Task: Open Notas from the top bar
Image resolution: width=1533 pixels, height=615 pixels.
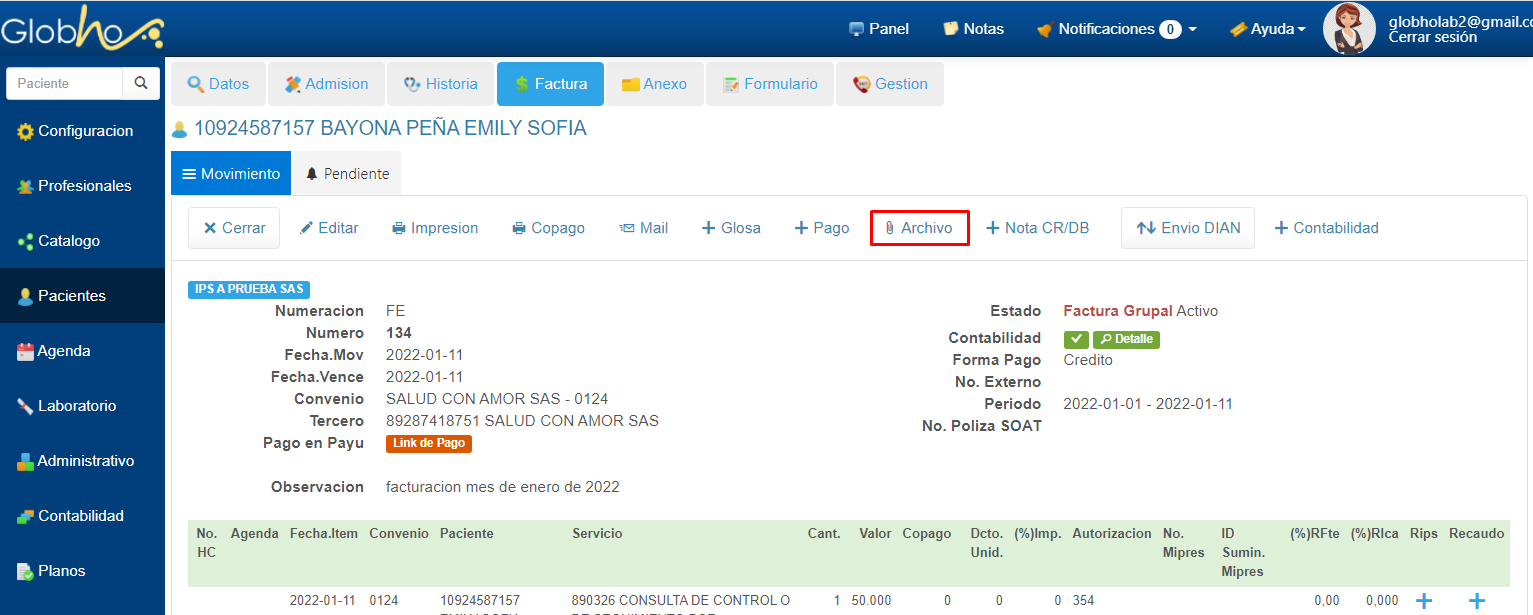Action: coord(973,29)
